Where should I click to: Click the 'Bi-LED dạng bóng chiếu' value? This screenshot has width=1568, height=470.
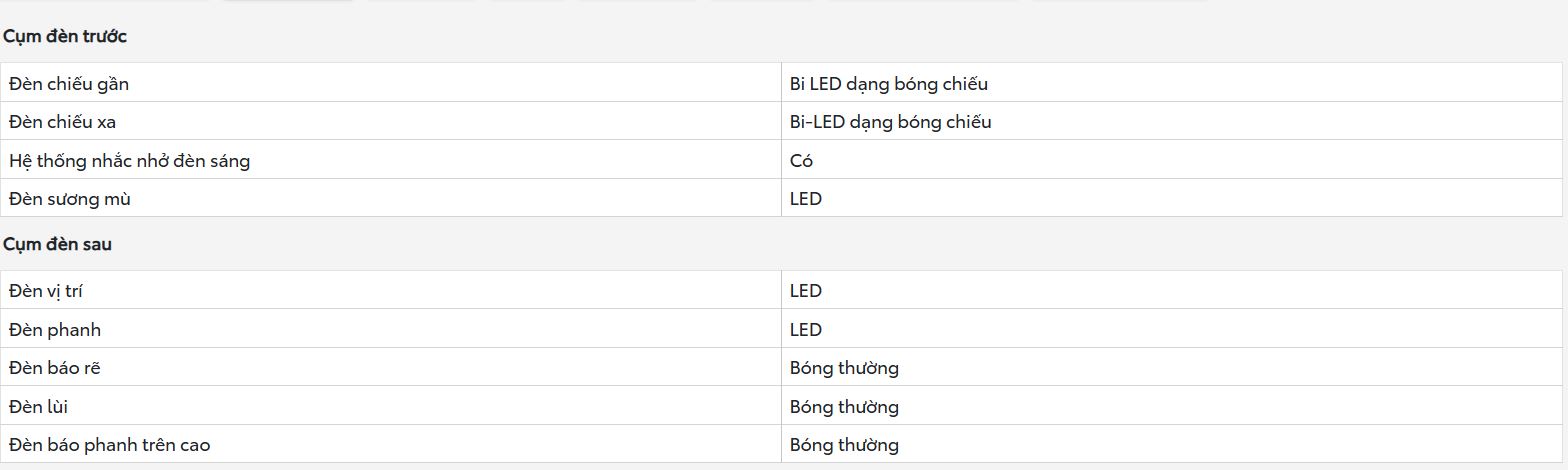(891, 122)
